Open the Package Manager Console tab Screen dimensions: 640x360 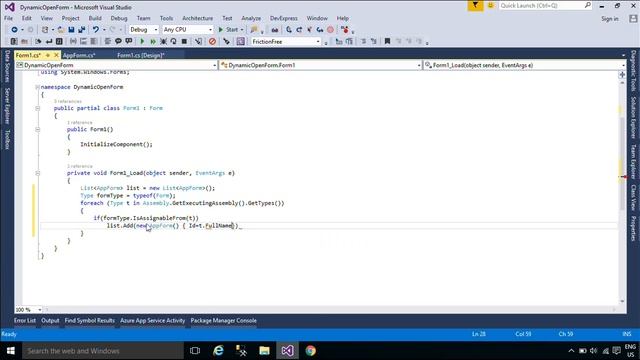(x=223, y=321)
